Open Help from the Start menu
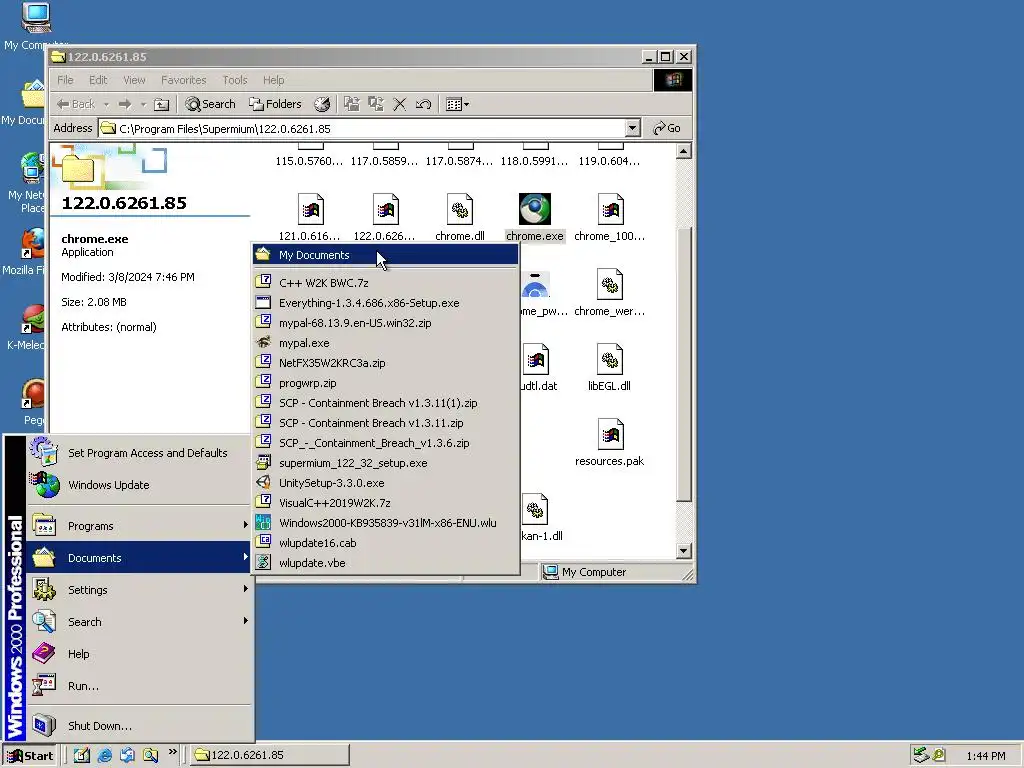The image size is (1024, 768). [x=139, y=654]
